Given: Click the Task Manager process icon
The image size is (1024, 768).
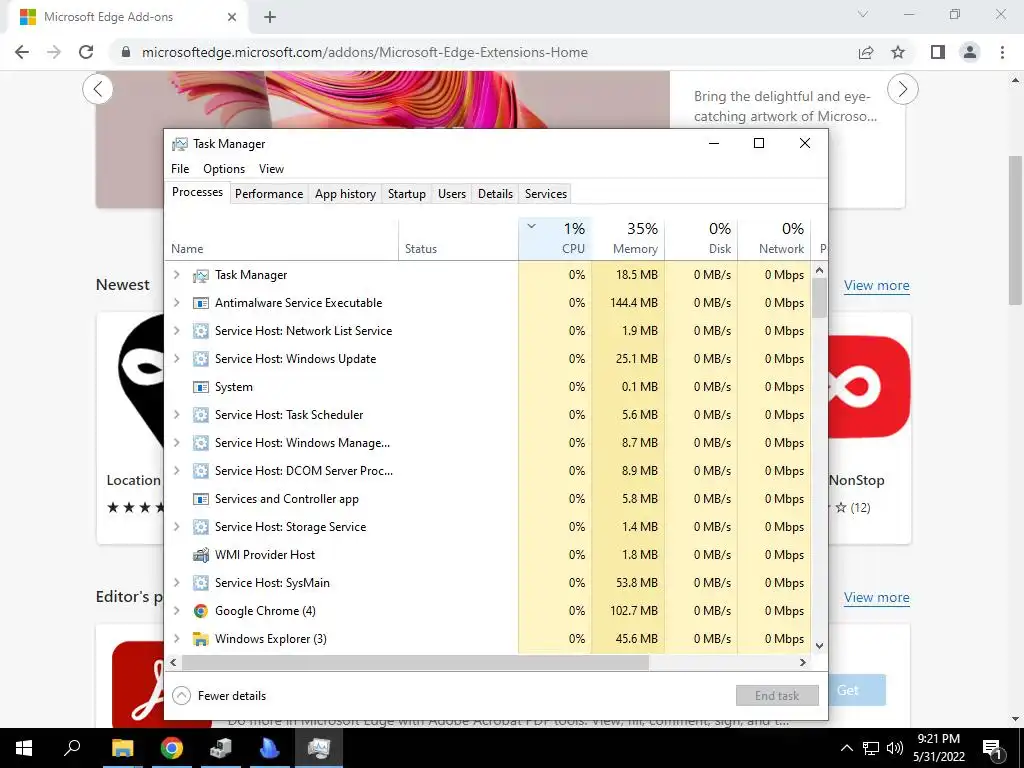Looking at the screenshot, I should (x=200, y=276).
